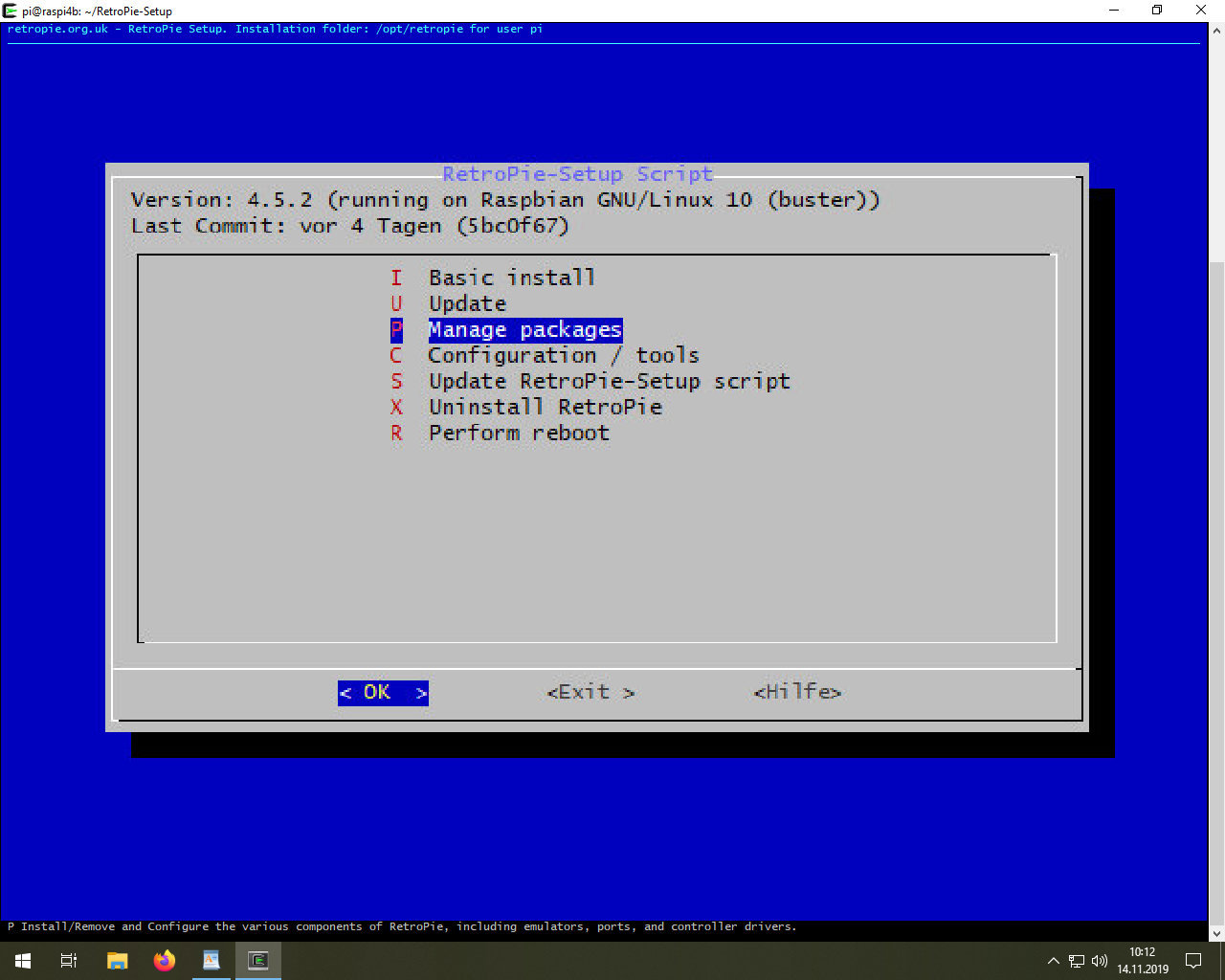Screen dimensions: 1225x980
Task: Open help via the Hilfe button
Action: click(797, 692)
